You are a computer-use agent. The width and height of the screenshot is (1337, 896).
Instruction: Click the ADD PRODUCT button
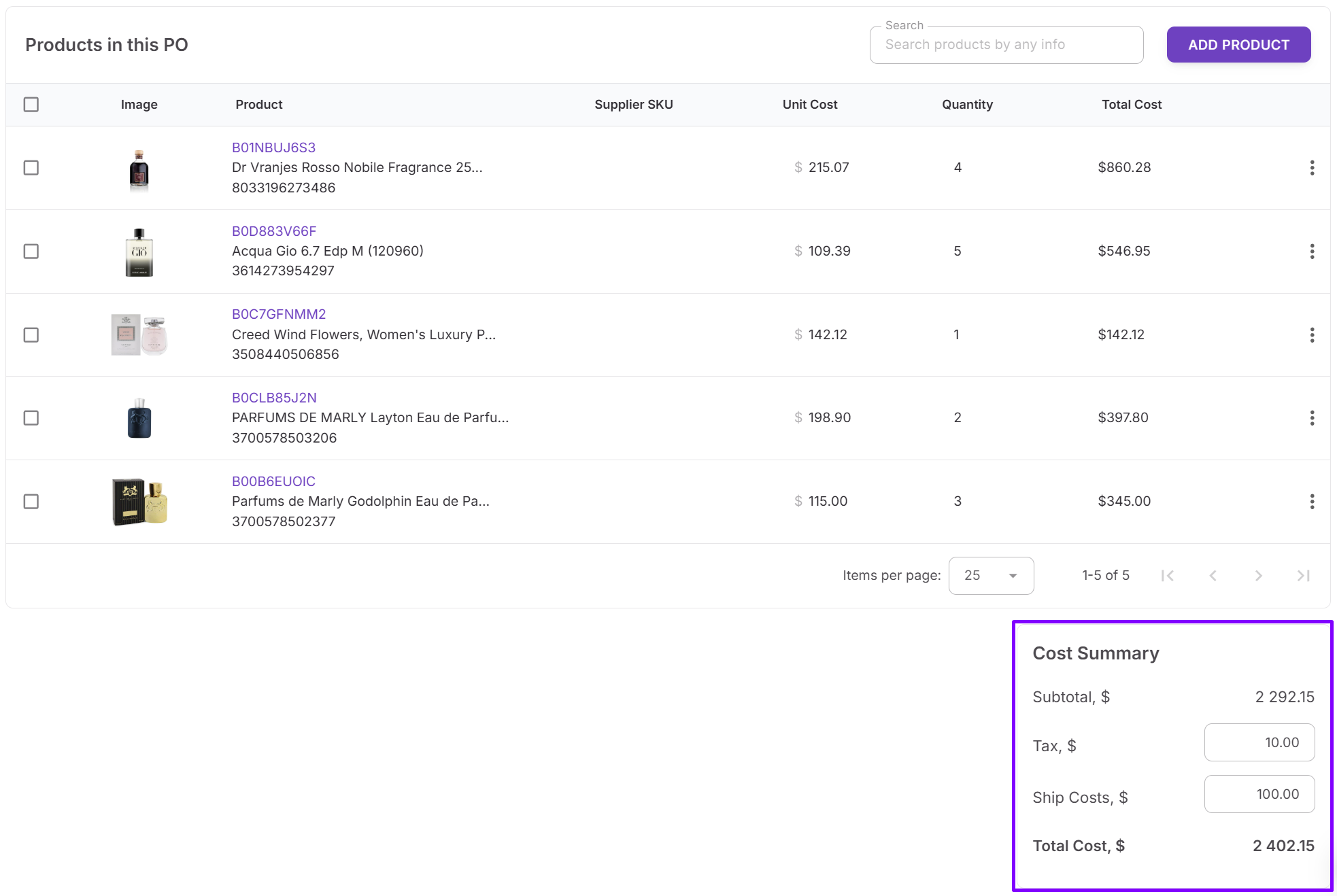[x=1238, y=45]
